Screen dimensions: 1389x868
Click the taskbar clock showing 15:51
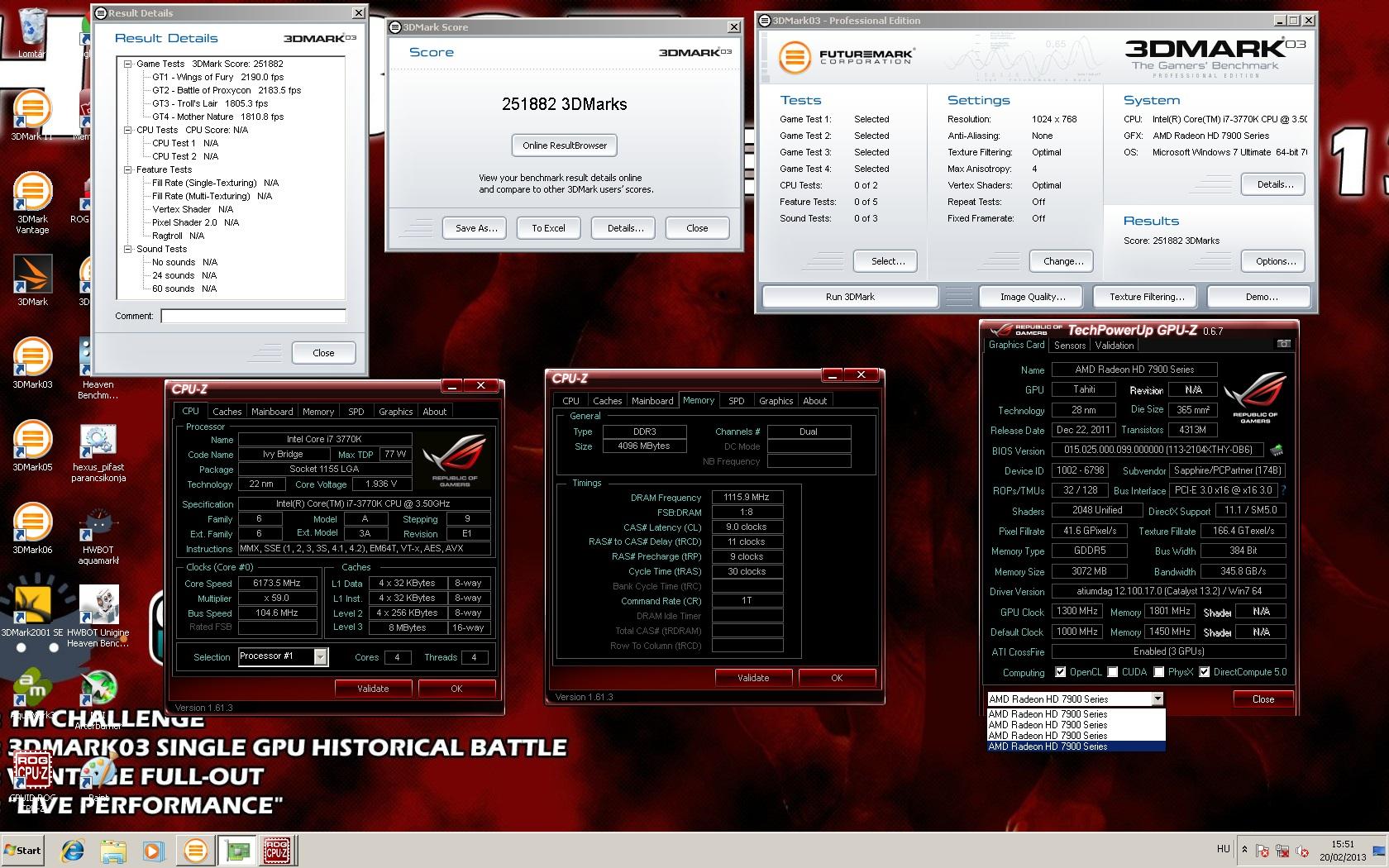tap(1343, 851)
